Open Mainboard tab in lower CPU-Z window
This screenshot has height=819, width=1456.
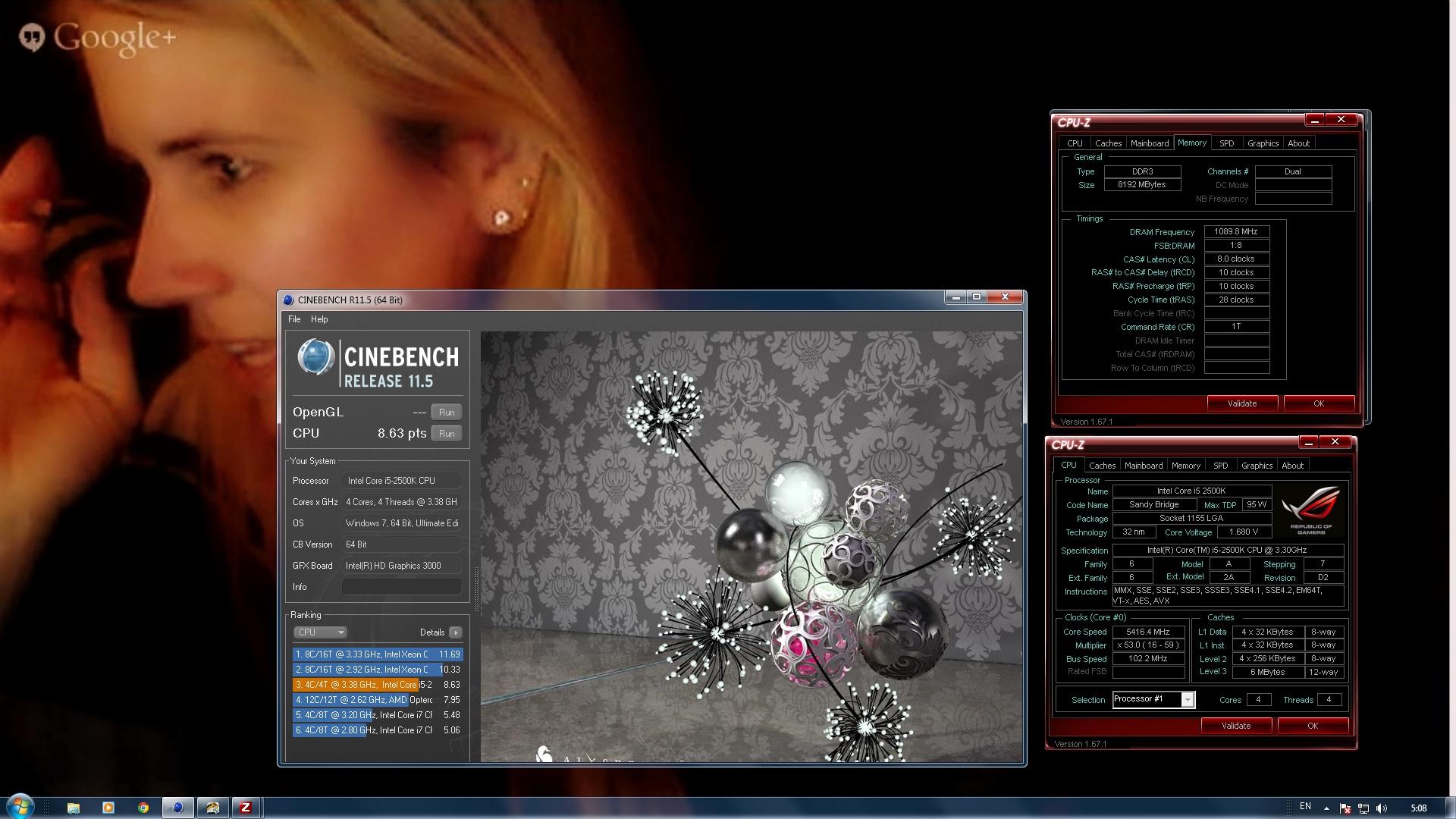click(x=1144, y=466)
